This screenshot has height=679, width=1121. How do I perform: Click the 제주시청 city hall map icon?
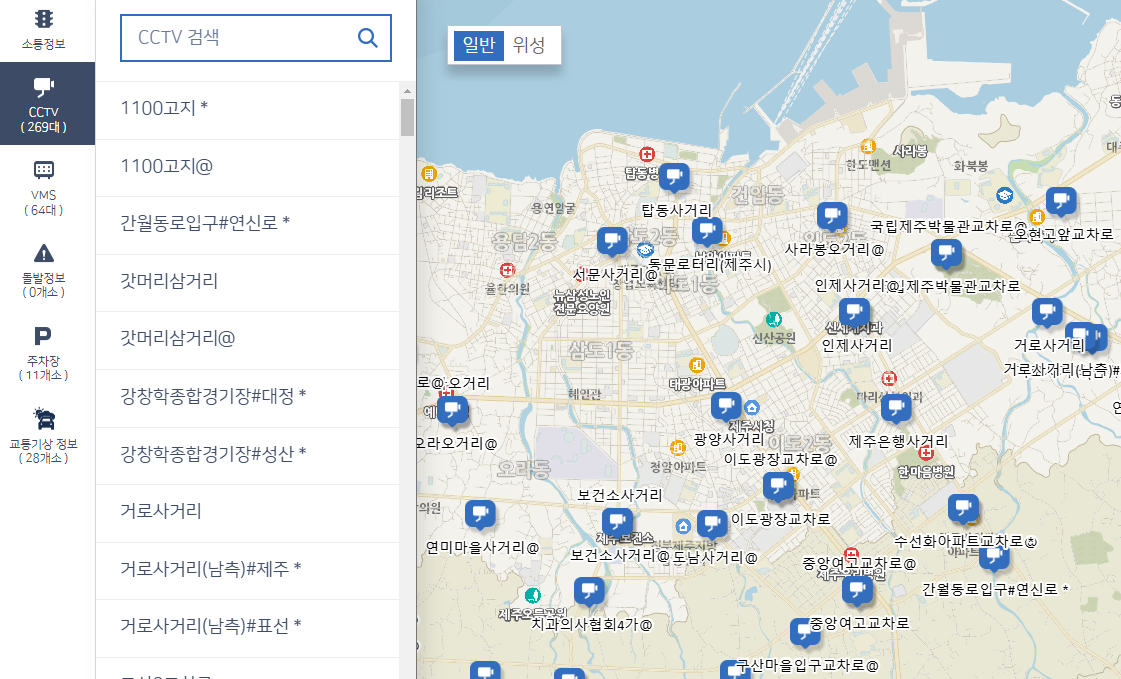coord(751,408)
